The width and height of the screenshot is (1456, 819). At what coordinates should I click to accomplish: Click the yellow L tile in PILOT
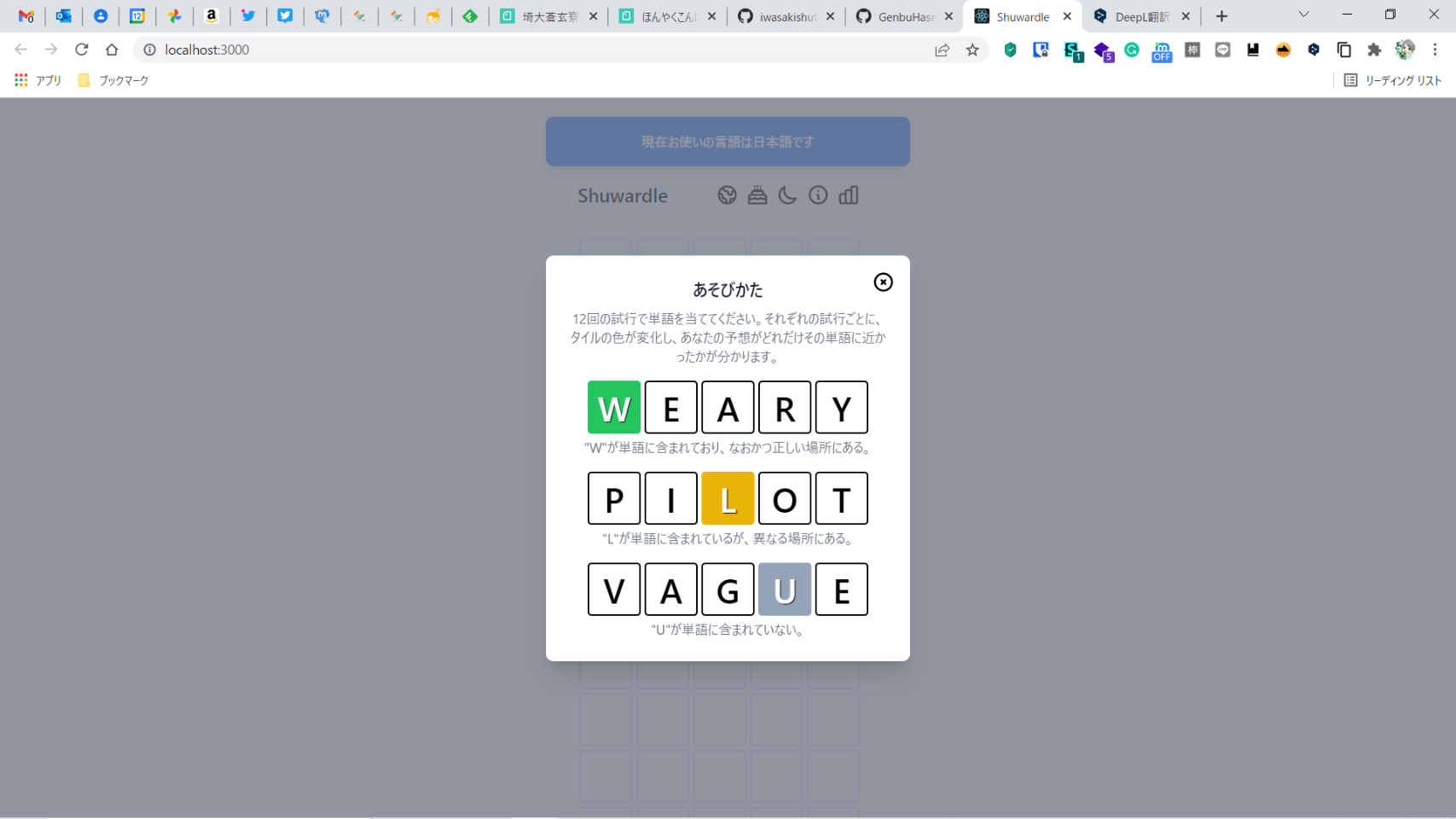(x=728, y=498)
